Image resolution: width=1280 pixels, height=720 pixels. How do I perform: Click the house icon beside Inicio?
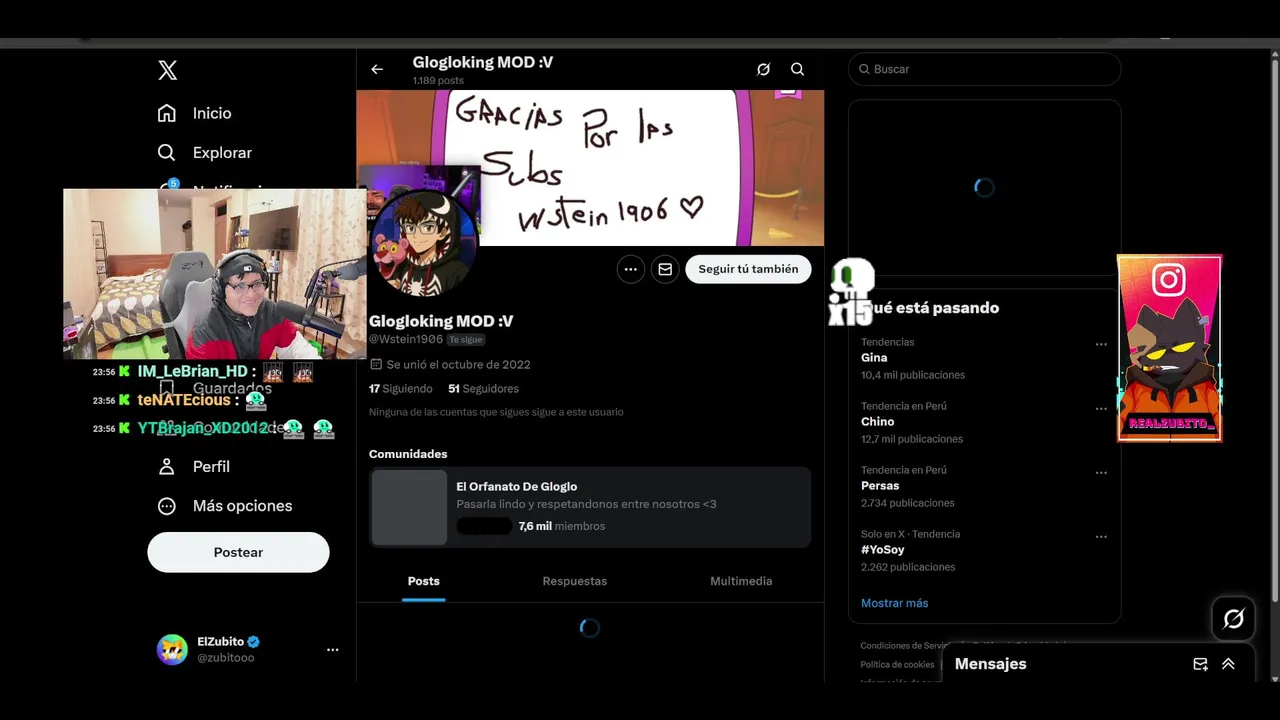(167, 113)
